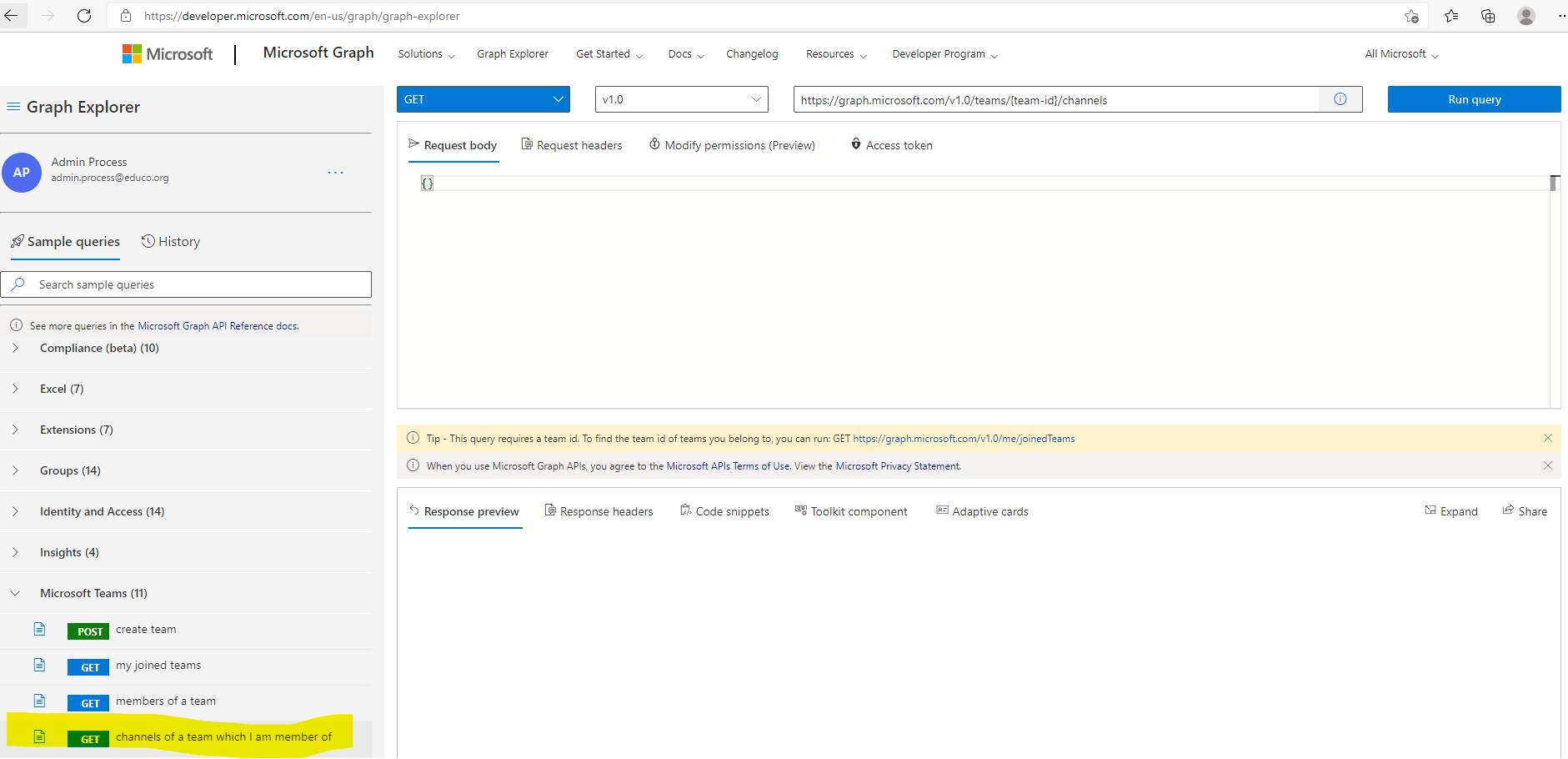
Task: Click the Run query button
Action: (x=1474, y=99)
